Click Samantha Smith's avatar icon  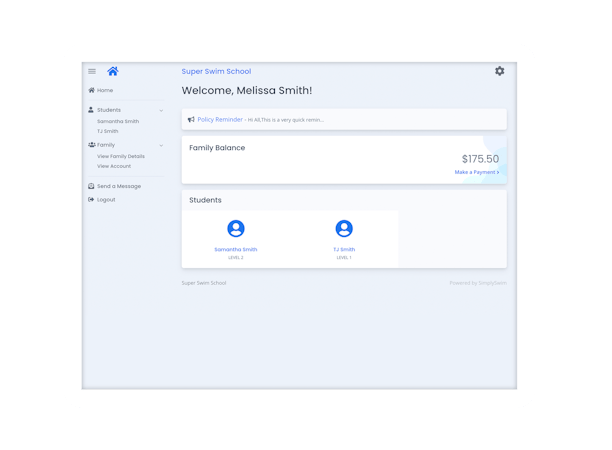pos(236,228)
